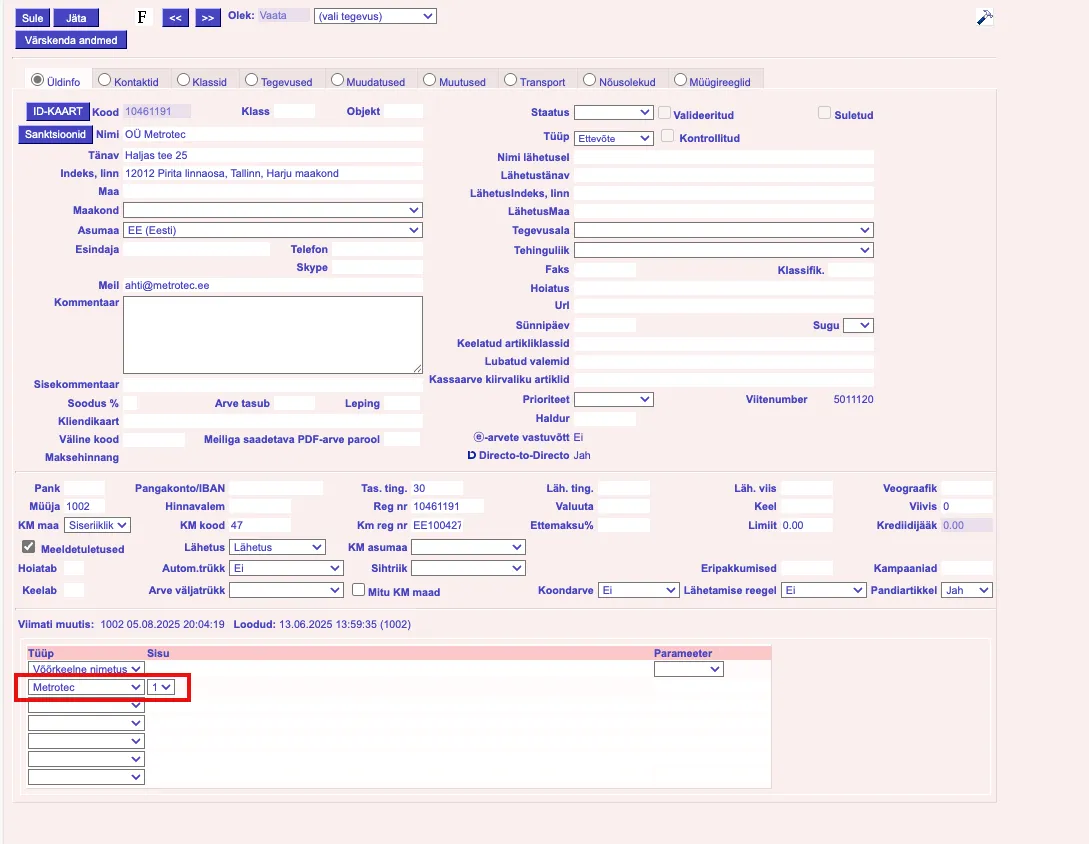Image resolution: width=1089 pixels, height=844 pixels.
Task: Enable the Kontrollitud checkbox
Action: pos(668,136)
